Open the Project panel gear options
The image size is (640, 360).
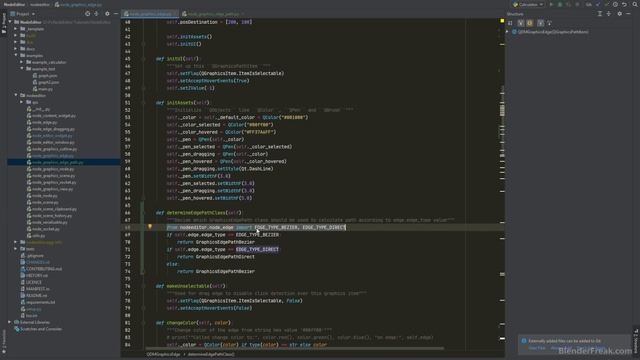(x=107, y=13)
